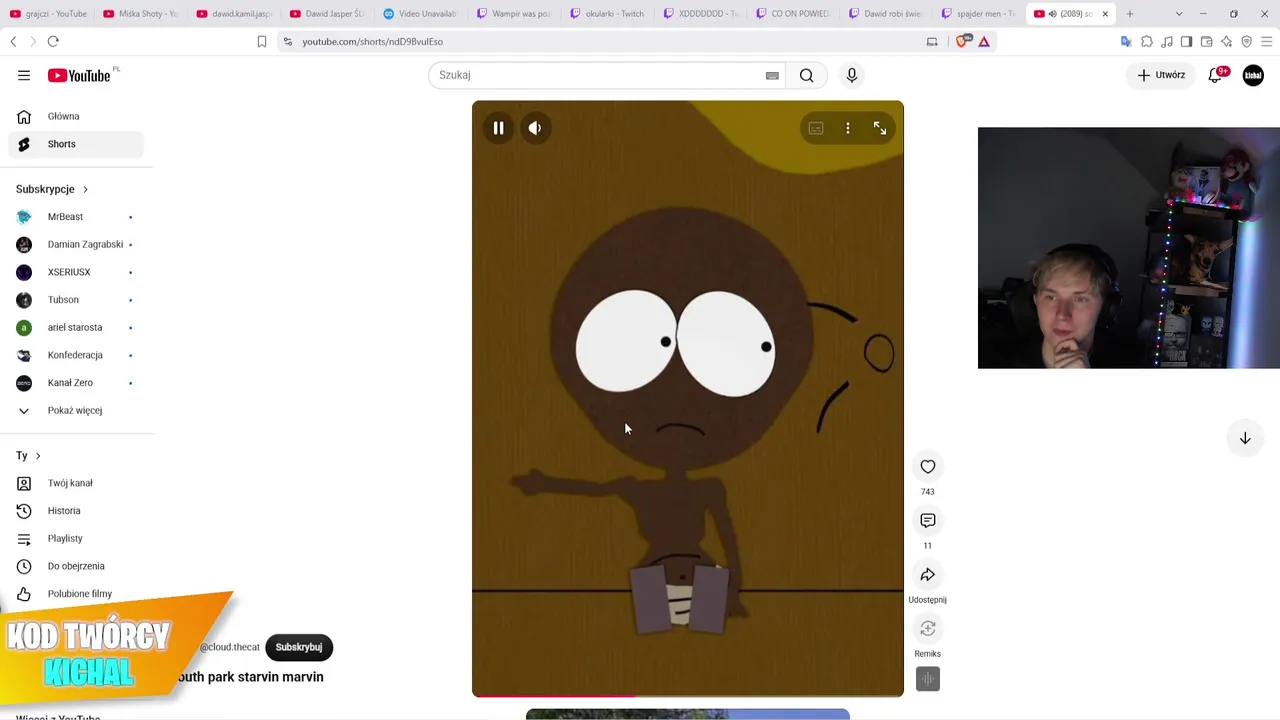Screen dimensions: 1280x720
Task: Click the browser address bar URL
Action: pyautogui.click(x=372, y=42)
